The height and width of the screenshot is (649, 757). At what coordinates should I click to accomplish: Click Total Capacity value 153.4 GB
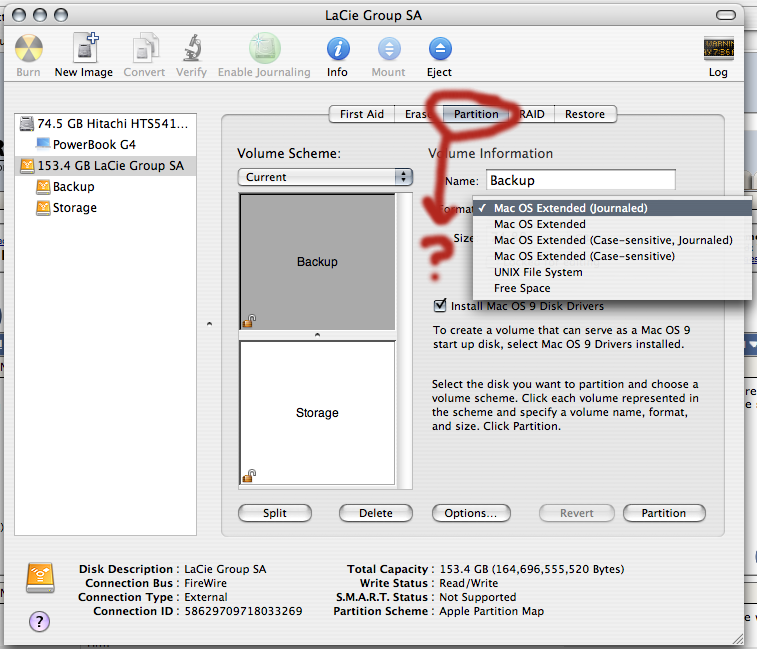(x=532, y=569)
